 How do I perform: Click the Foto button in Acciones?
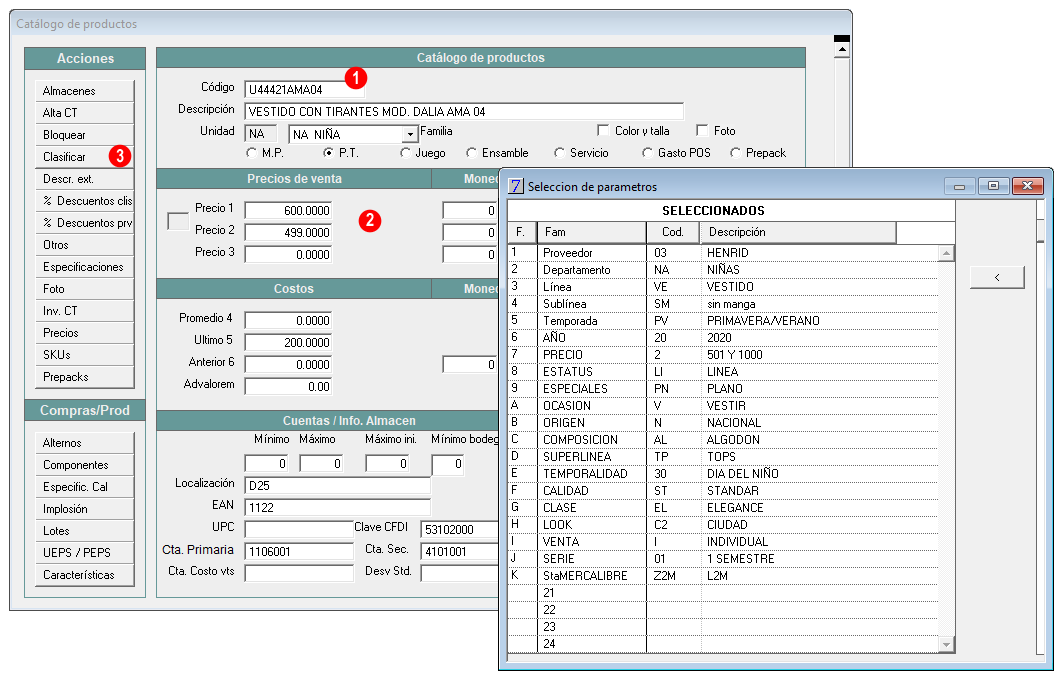click(85, 289)
